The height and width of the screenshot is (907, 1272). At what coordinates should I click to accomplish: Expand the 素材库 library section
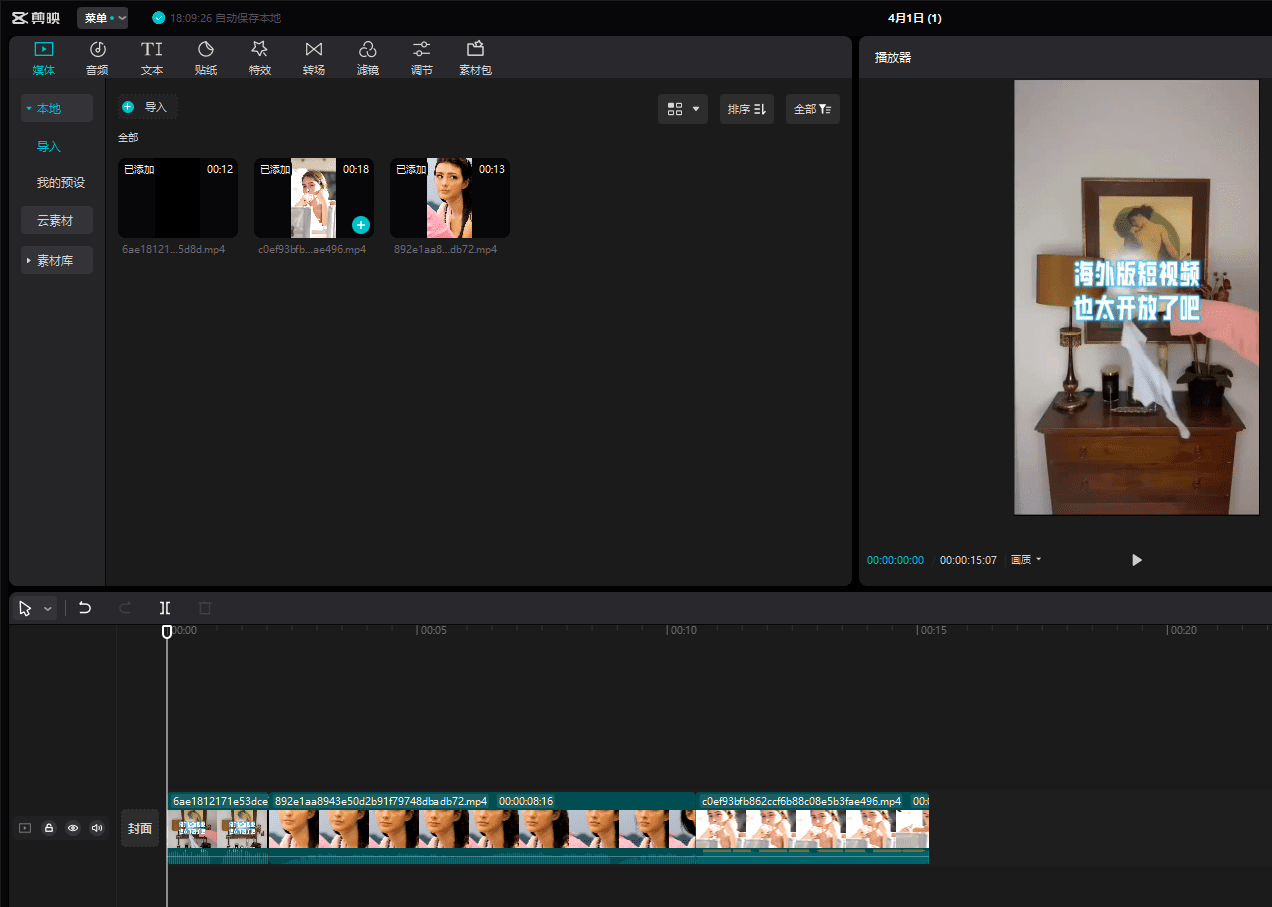pos(56,261)
